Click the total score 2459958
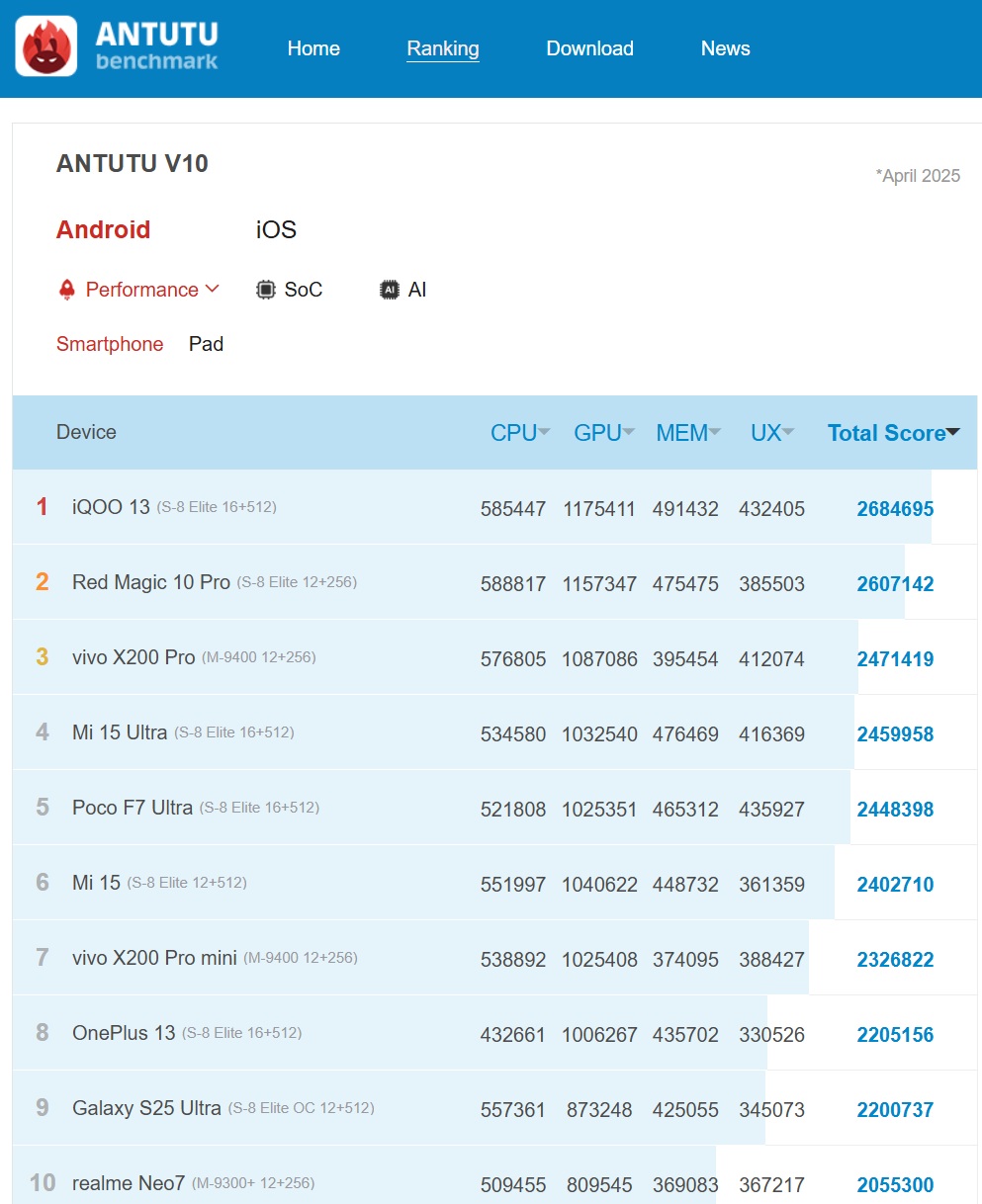 coord(895,734)
